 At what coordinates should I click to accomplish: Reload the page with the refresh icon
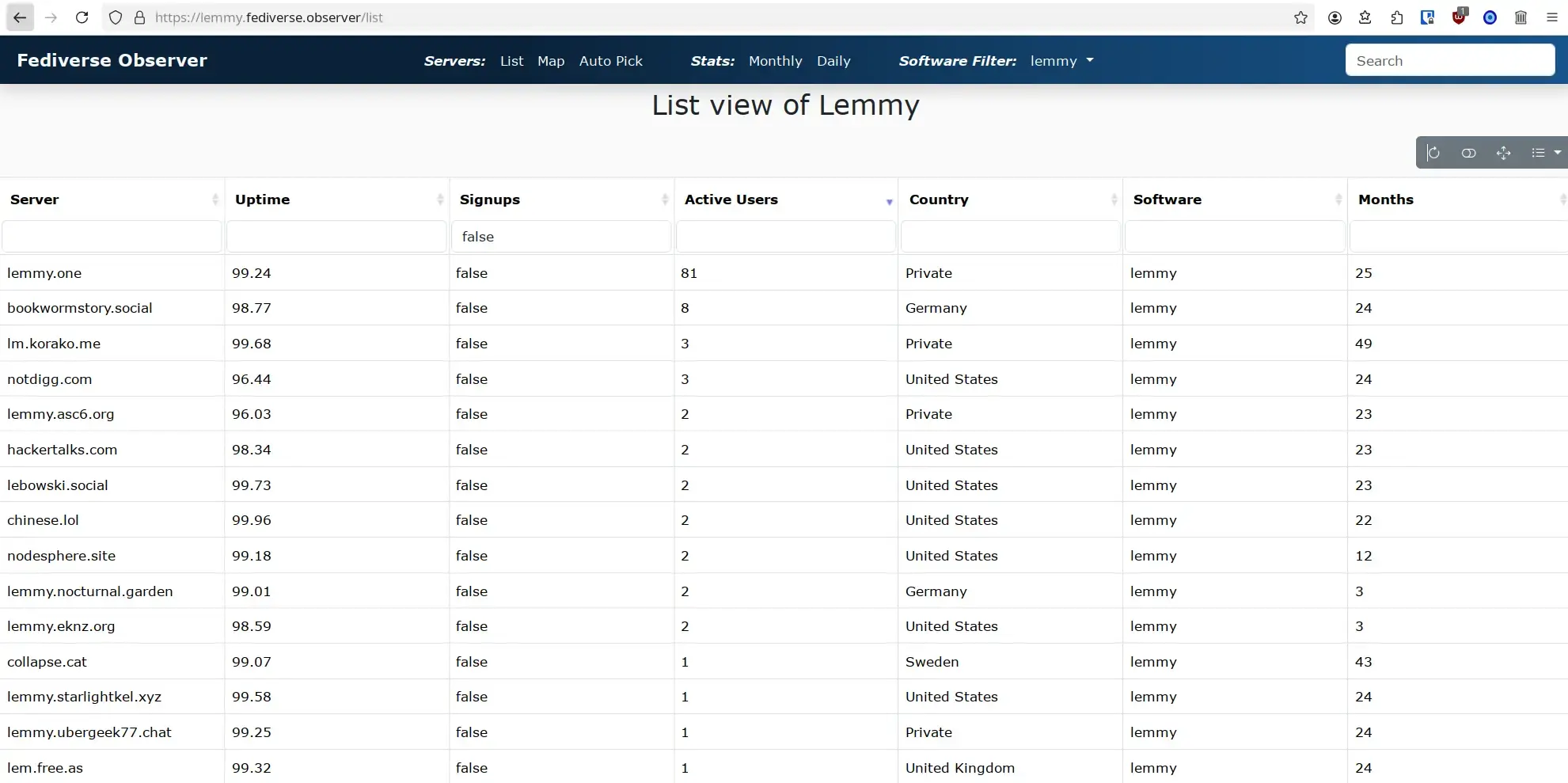82,17
